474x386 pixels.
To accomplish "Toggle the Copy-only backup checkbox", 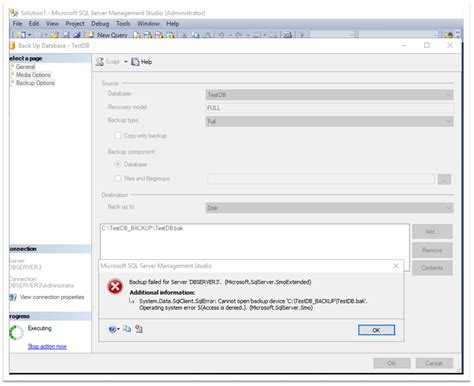I will click(118, 135).
